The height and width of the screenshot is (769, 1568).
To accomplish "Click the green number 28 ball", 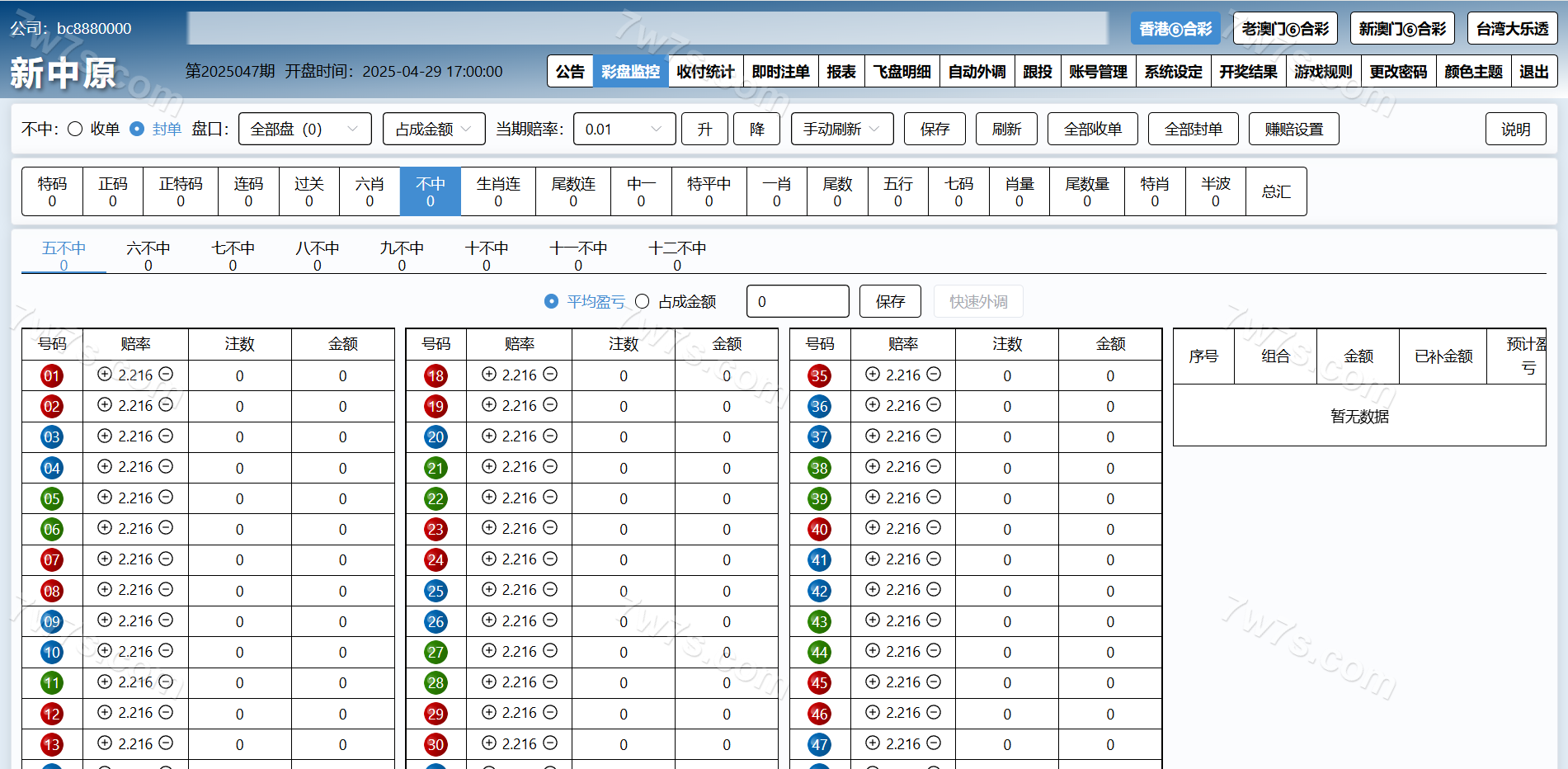I will click(x=436, y=683).
